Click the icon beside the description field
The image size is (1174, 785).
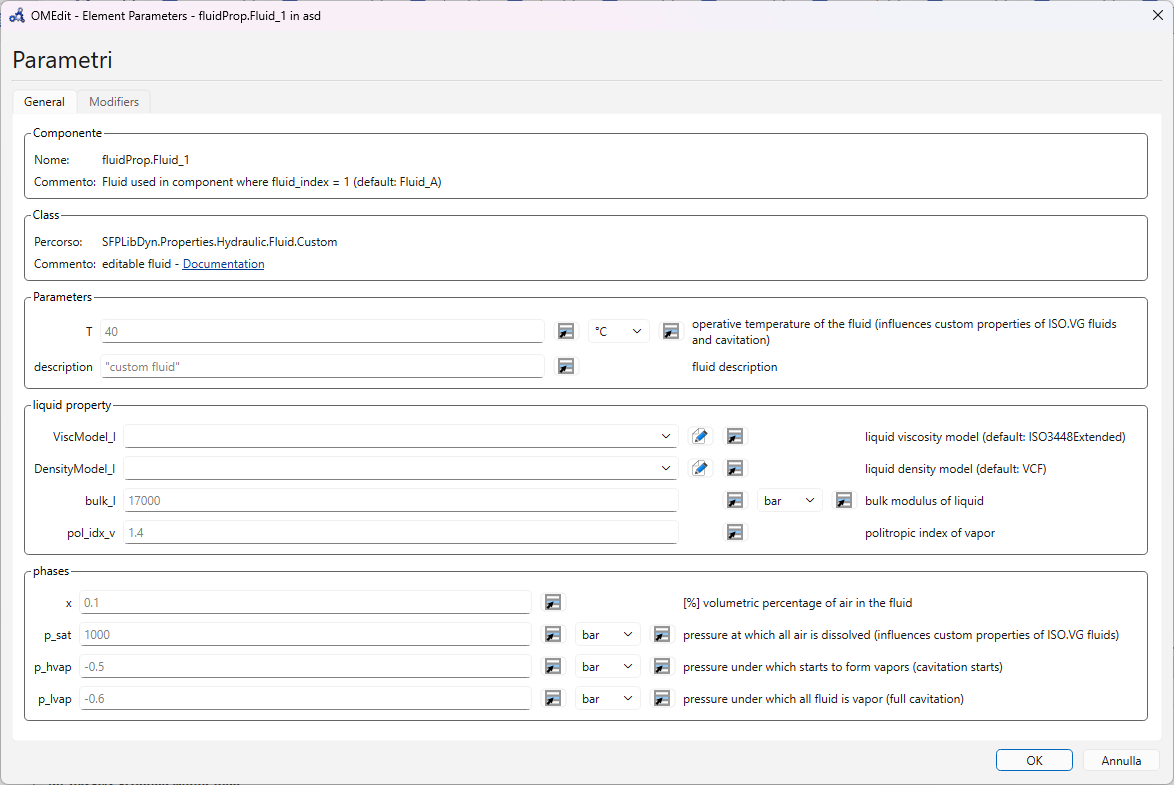566,366
